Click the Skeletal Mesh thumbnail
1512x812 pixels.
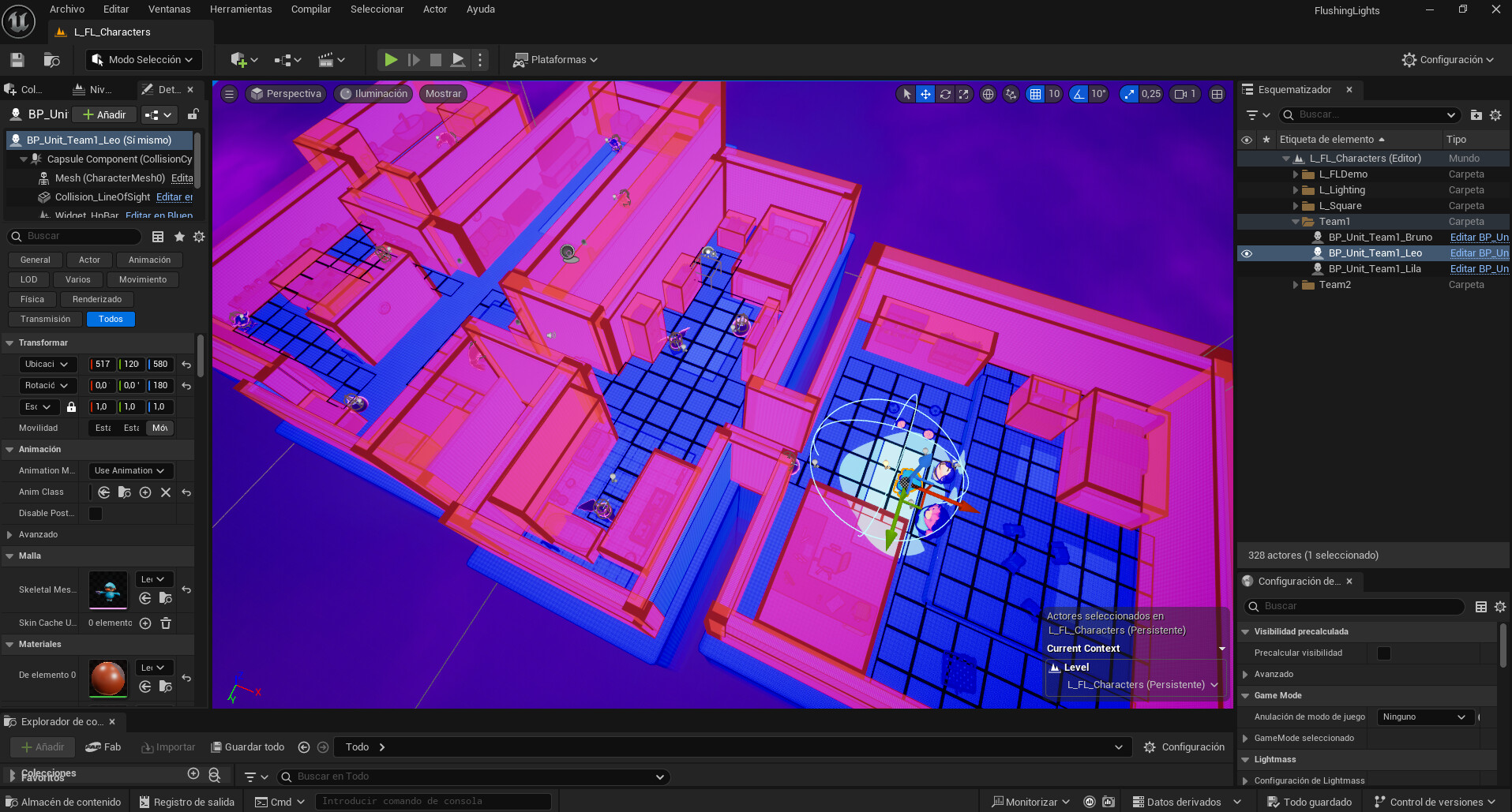[x=108, y=589]
